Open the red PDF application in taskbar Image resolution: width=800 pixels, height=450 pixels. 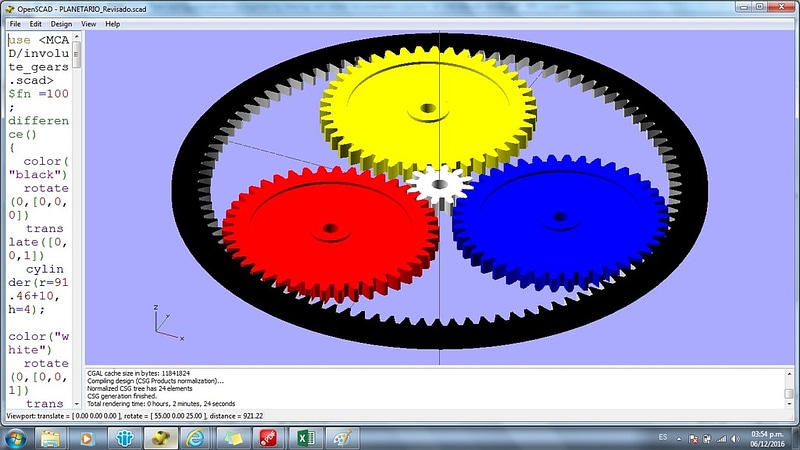tap(269, 439)
